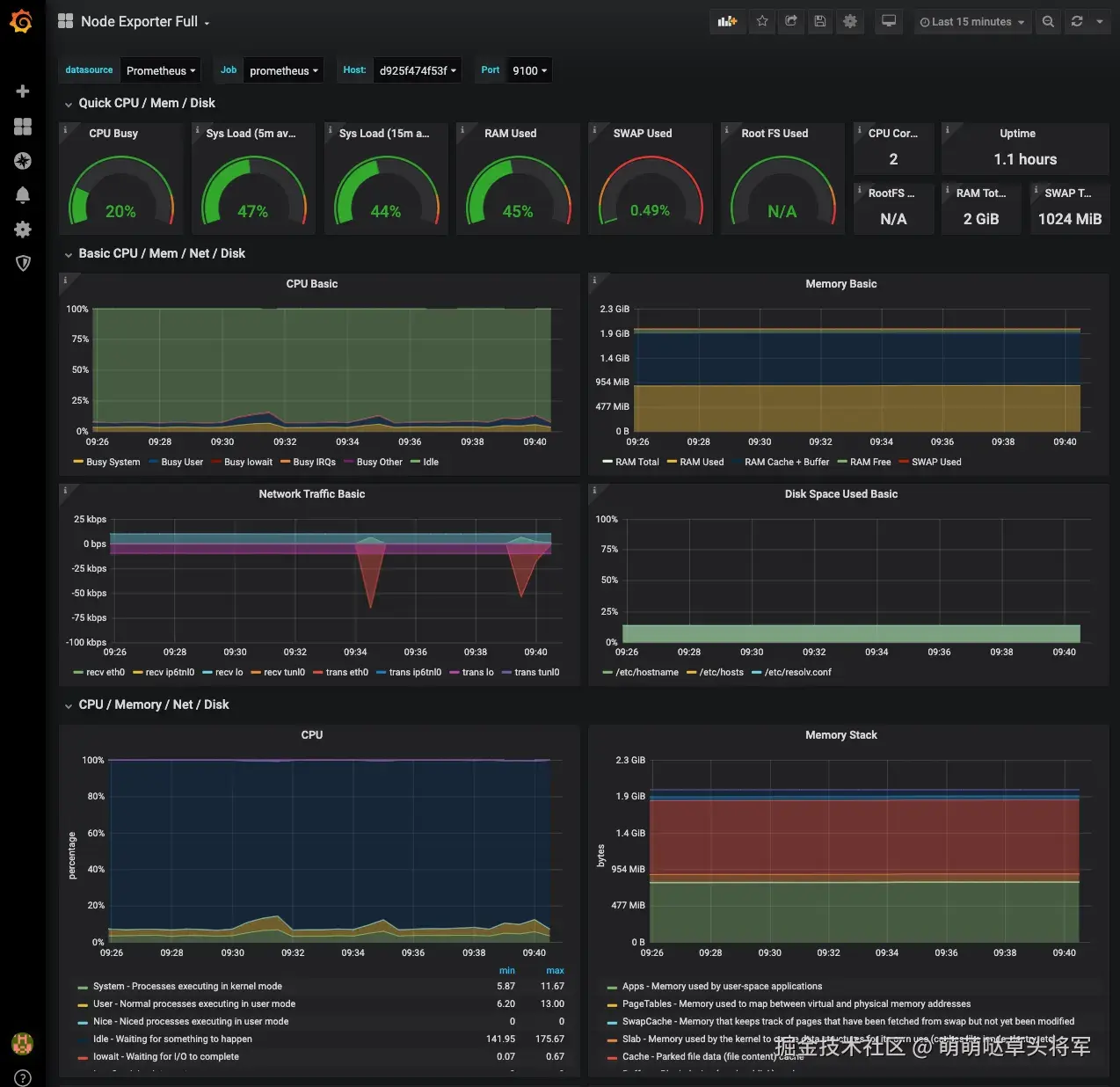Viewport: 1120px width, 1087px height.
Task: Open the Explore compass icon
Action: click(x=23, y=161)
